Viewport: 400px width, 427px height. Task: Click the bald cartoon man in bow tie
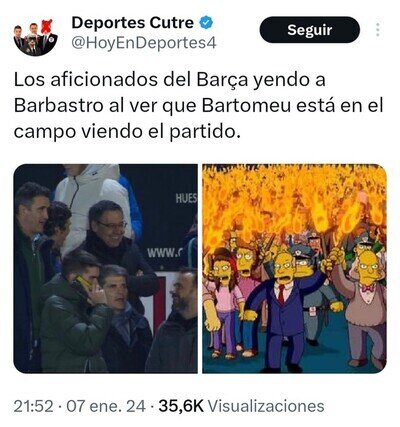(x=365, y=307)
